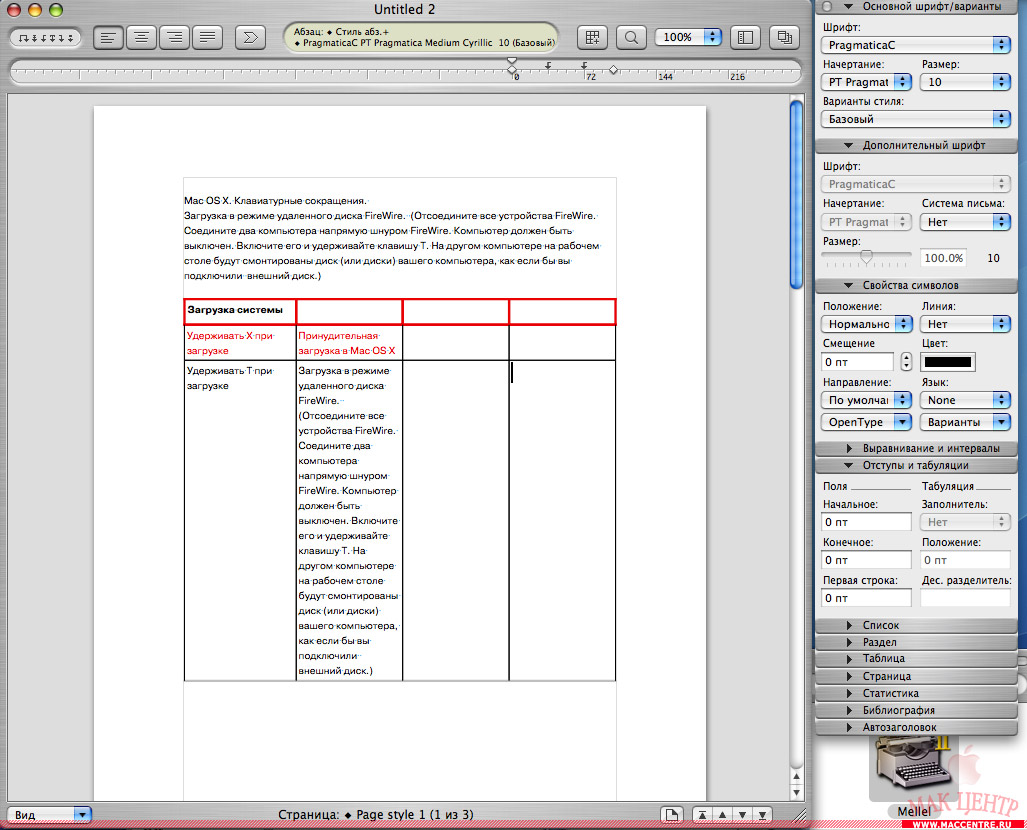Screen dimensions: 1027x830
Task: Click the Дес. разделитель field
Action: point(965,598)
